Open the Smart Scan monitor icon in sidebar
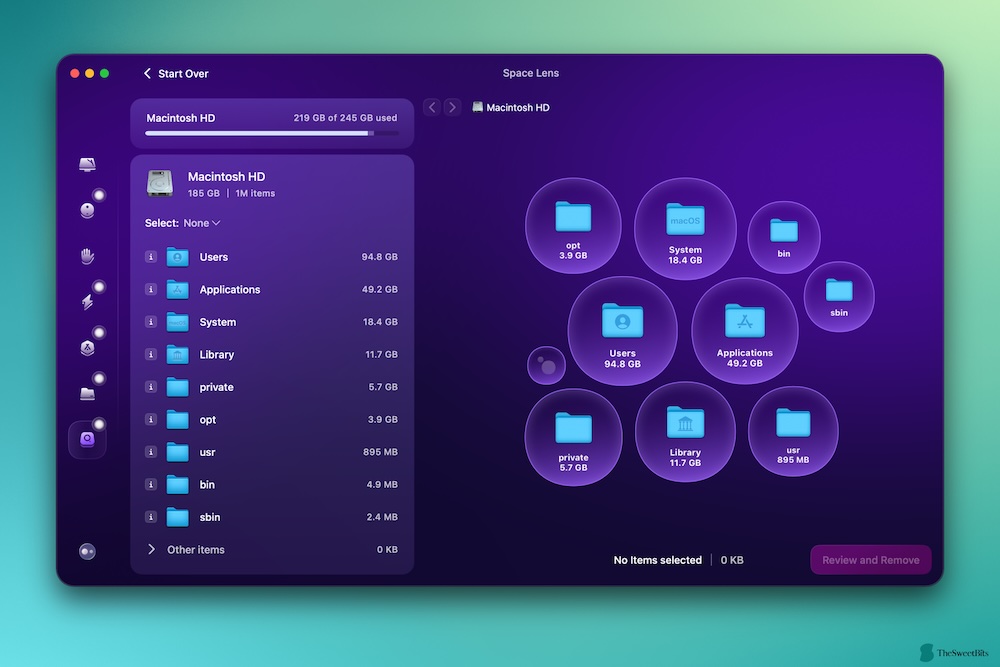This screenshot has height=667, width=1000. (88, 165)
